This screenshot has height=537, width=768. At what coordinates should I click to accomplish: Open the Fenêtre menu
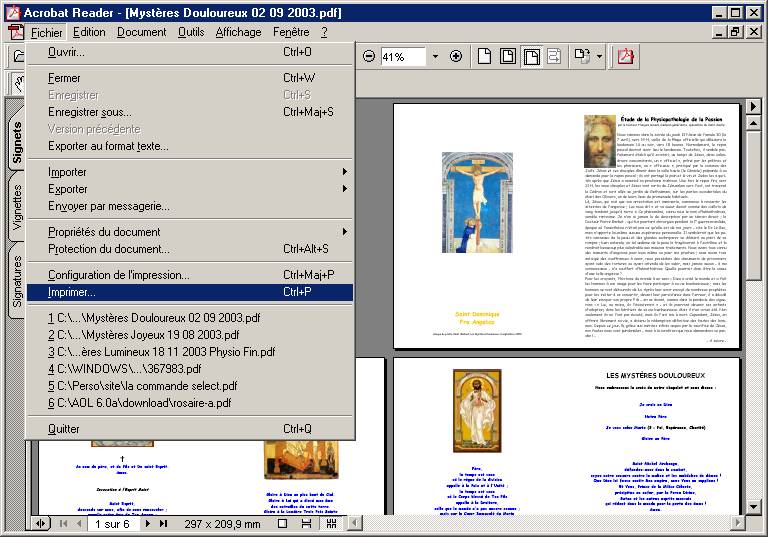click(291, 32)
